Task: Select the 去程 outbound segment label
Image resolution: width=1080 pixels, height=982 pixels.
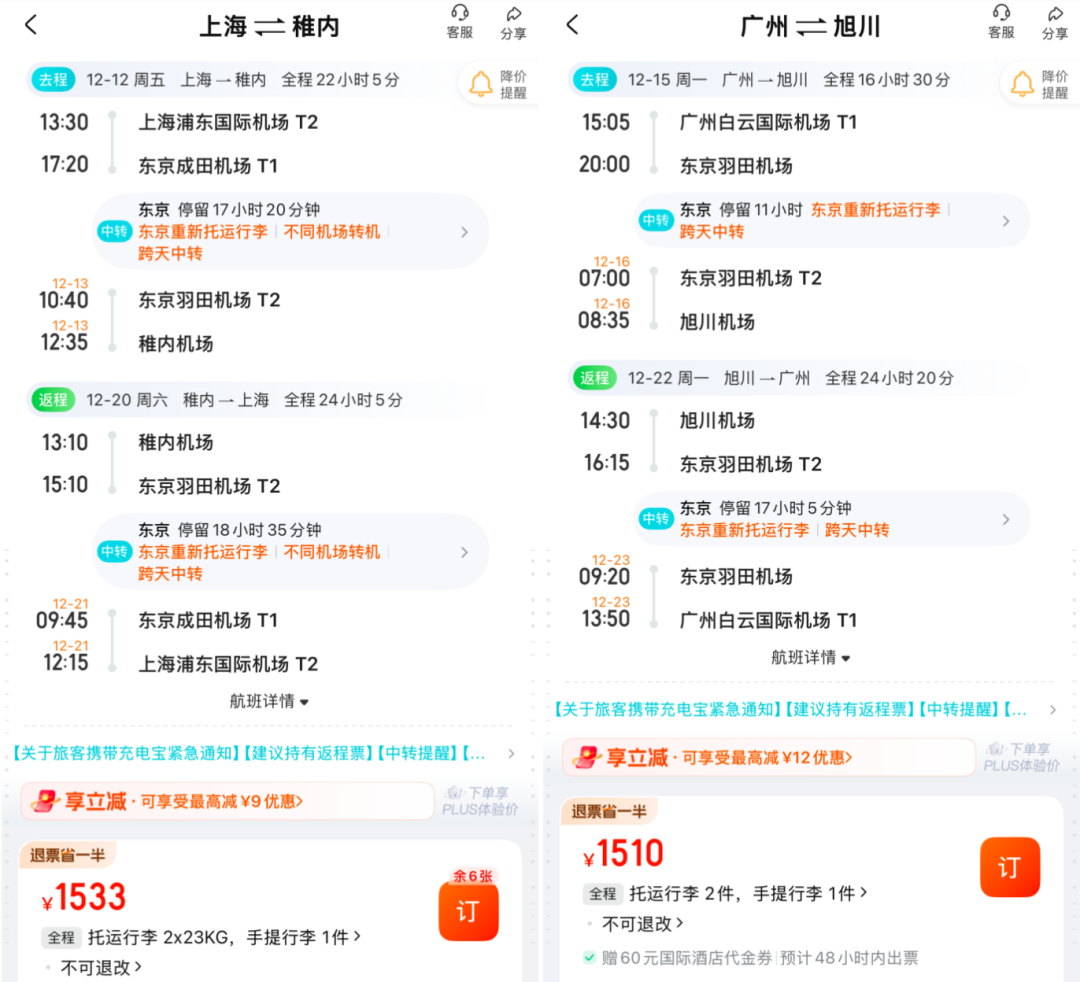Action: point(53,80)
